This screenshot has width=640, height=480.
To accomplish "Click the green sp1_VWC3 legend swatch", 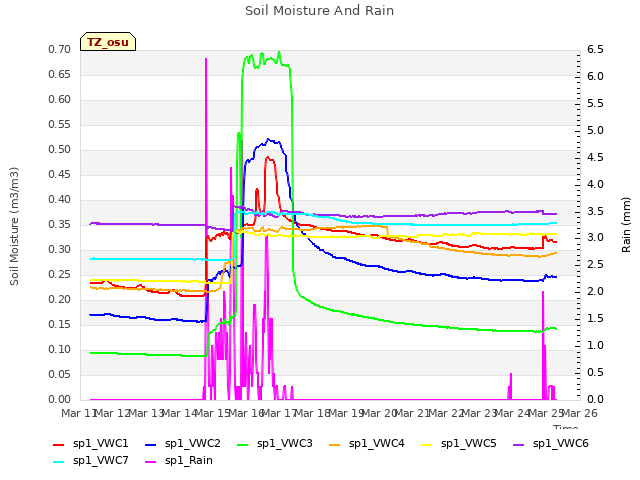I will pos(243,445).
